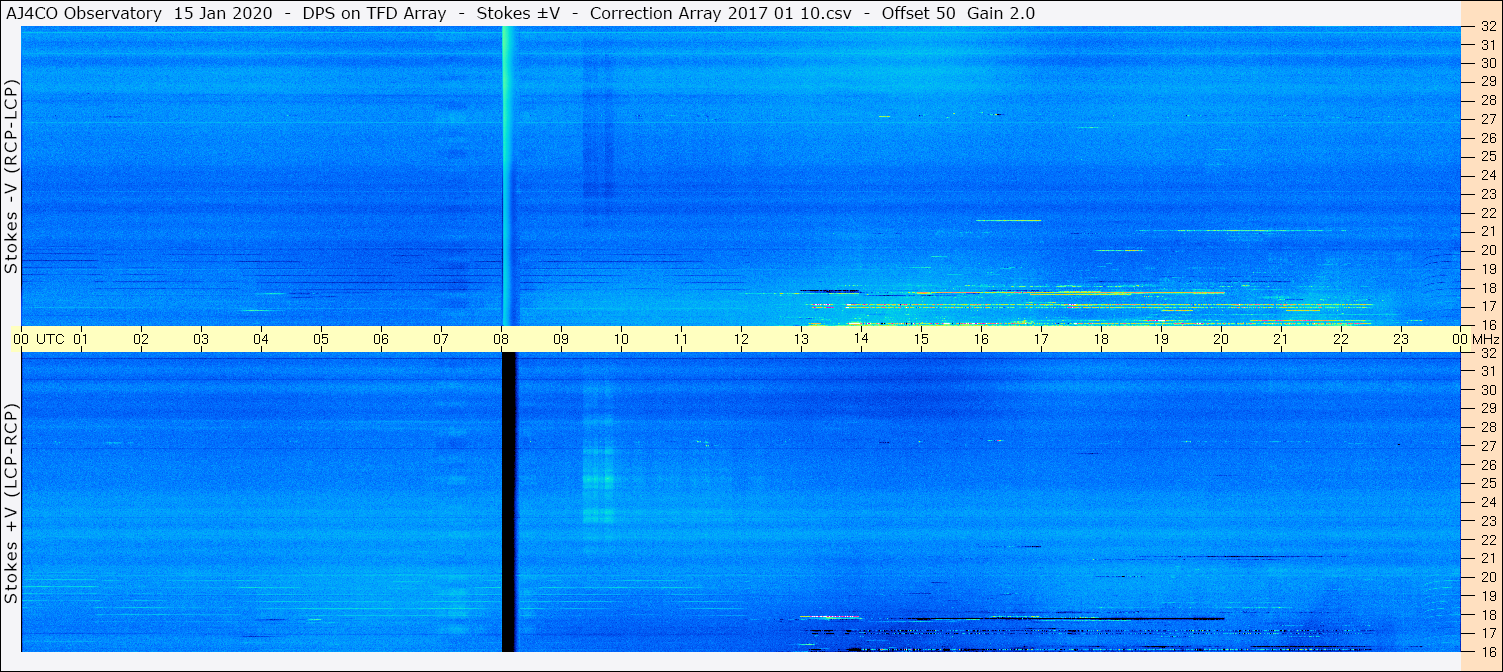Click the 23 MHz label on lower panel

pos(1488,521)
